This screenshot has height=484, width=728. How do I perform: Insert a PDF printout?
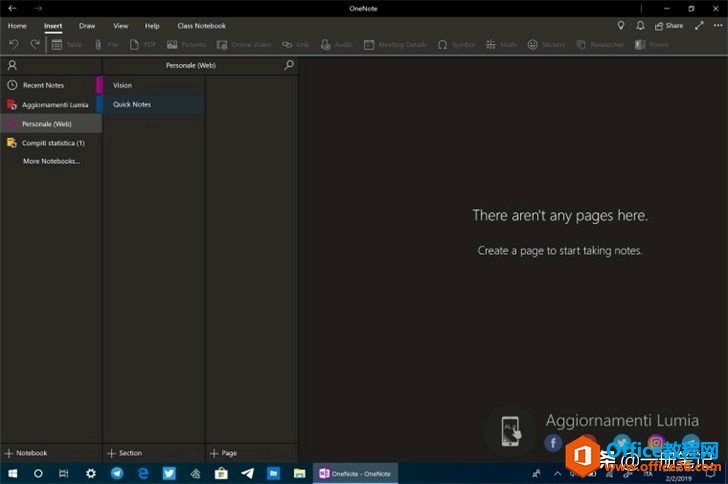tap(143, 45)
